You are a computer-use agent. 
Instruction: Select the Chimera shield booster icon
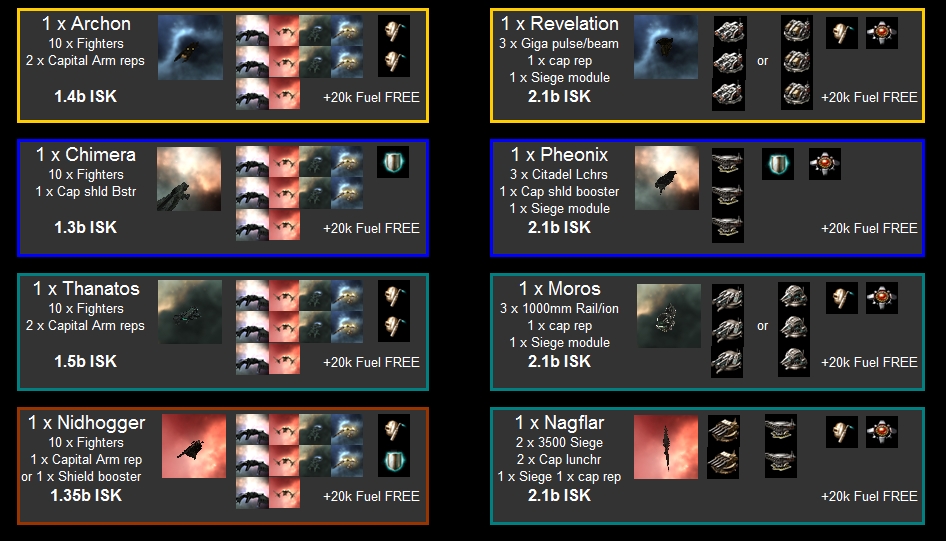coord(393,162)
